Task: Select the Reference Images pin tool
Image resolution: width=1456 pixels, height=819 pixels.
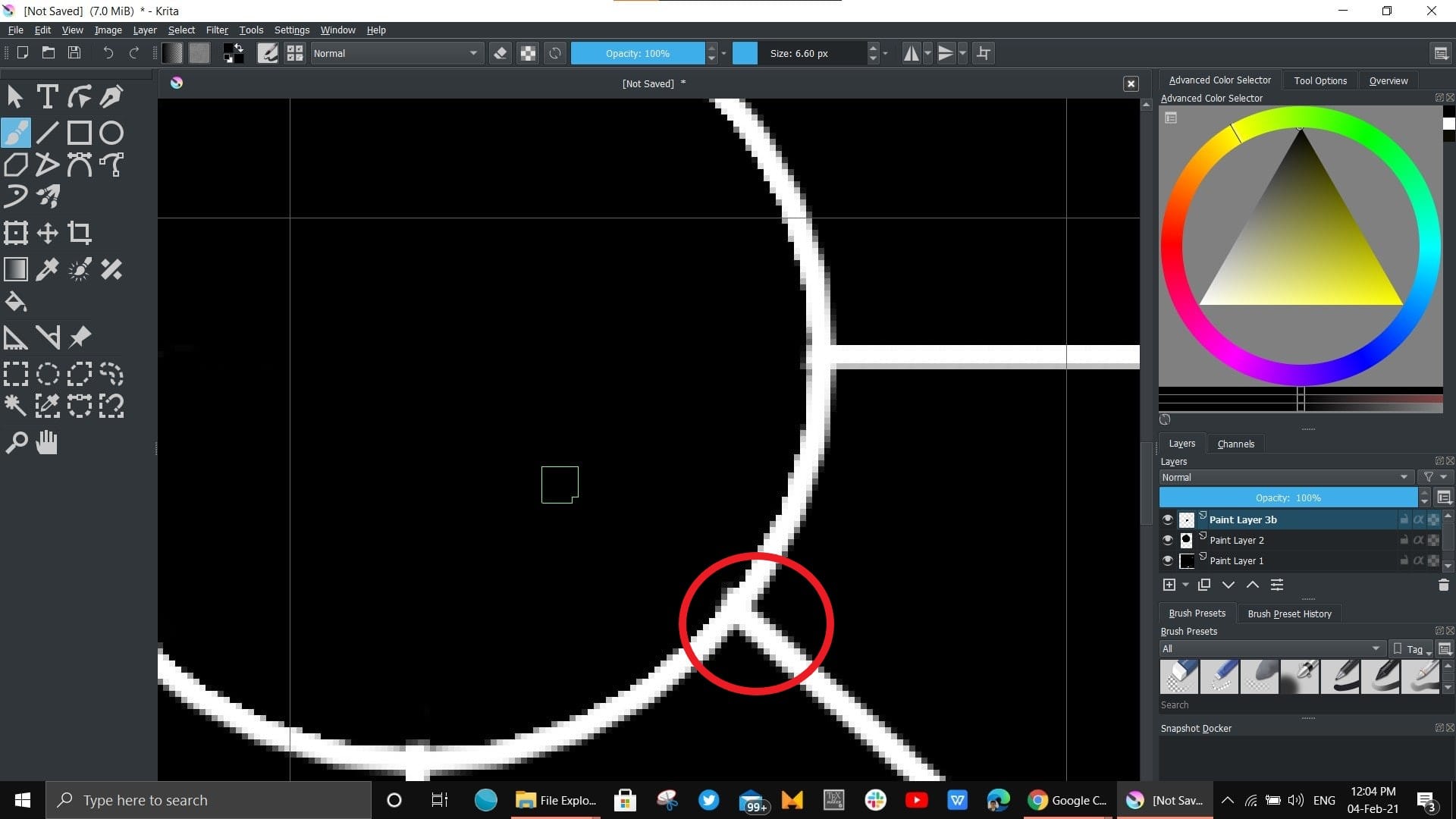Action: (79, 337)
